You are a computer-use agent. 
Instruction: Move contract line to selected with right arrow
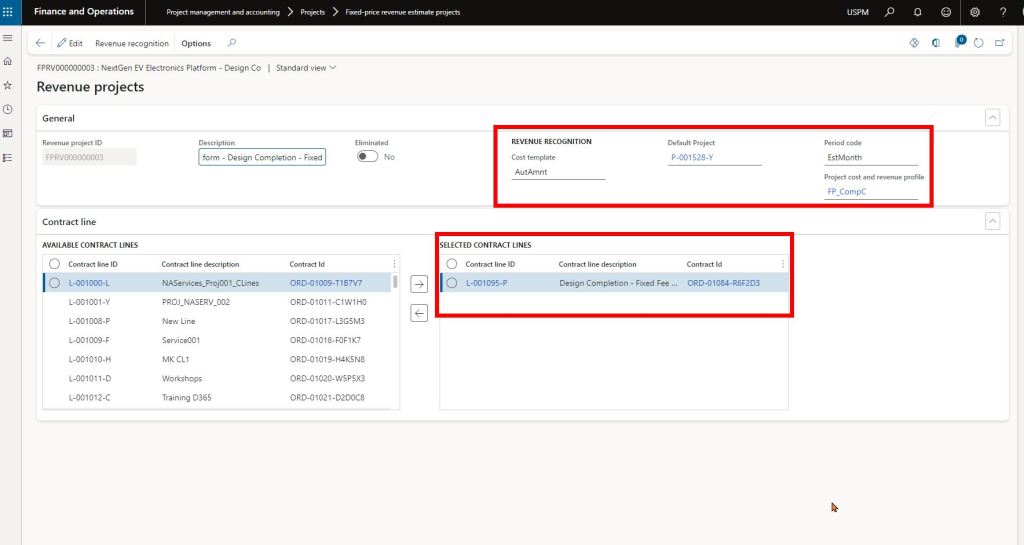tap(419, 284)
